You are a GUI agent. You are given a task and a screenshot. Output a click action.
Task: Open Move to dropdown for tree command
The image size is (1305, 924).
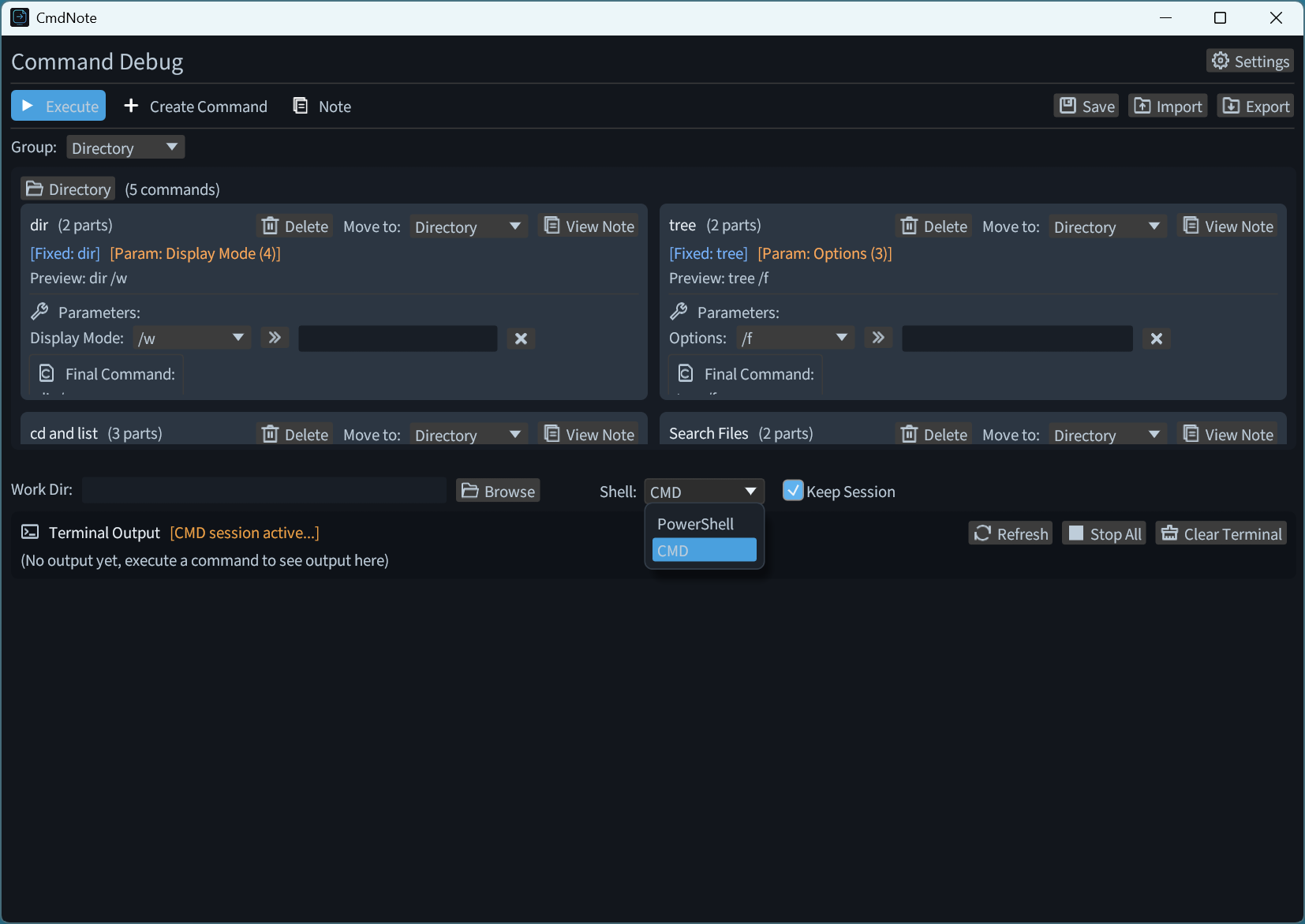pyautogui.click(x=1107, y=226)
